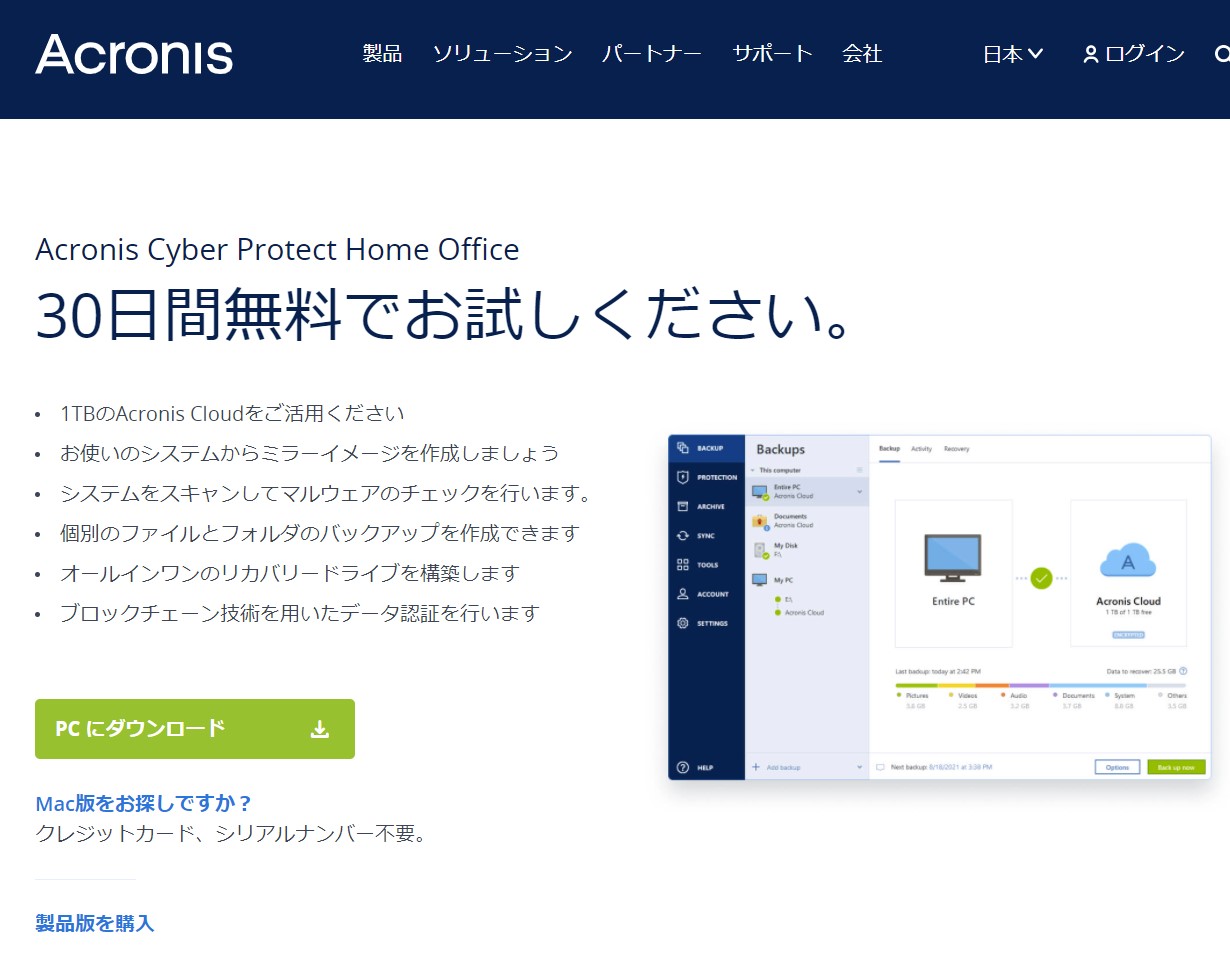Click the user icon beside ログイン

[1091, 55]
